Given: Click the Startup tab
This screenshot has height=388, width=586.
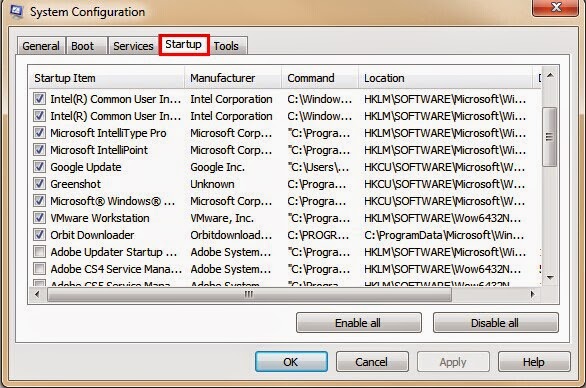Looking at the screenshot, I should [183, 44].
